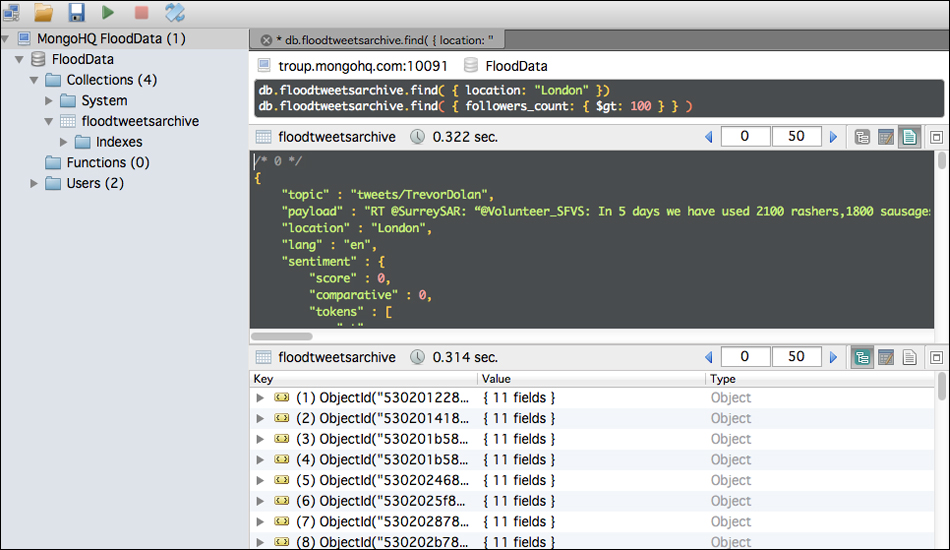Select the Indexes folder label
Viewport: 950px width, 550px height.
[x=119, y=142]
